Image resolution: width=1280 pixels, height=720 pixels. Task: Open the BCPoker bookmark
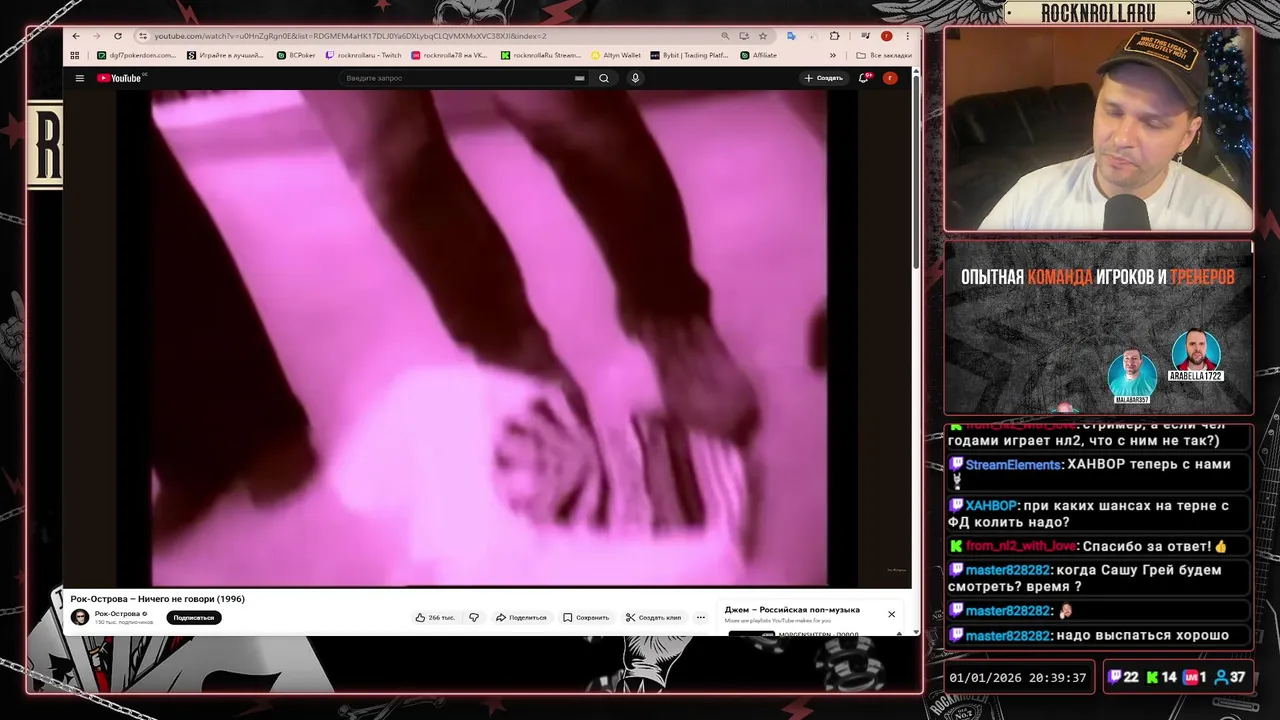pos(296,55)
